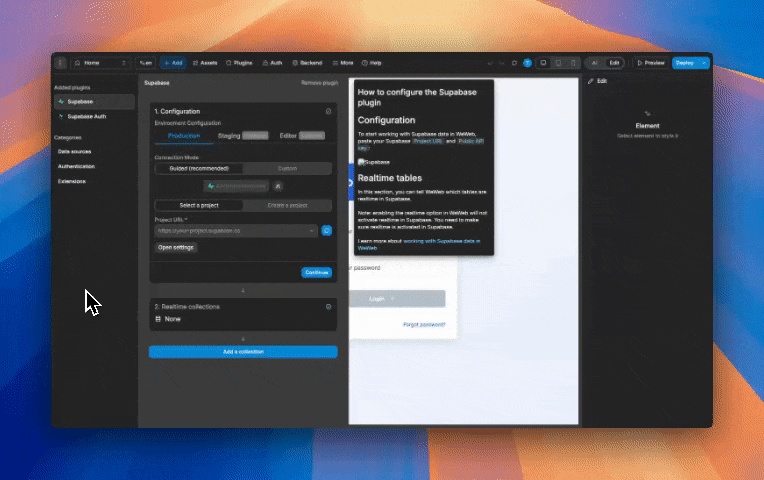The image size is (764, 480).
Task: Click the Edit pencil icon in right panel
Action: 591,81
